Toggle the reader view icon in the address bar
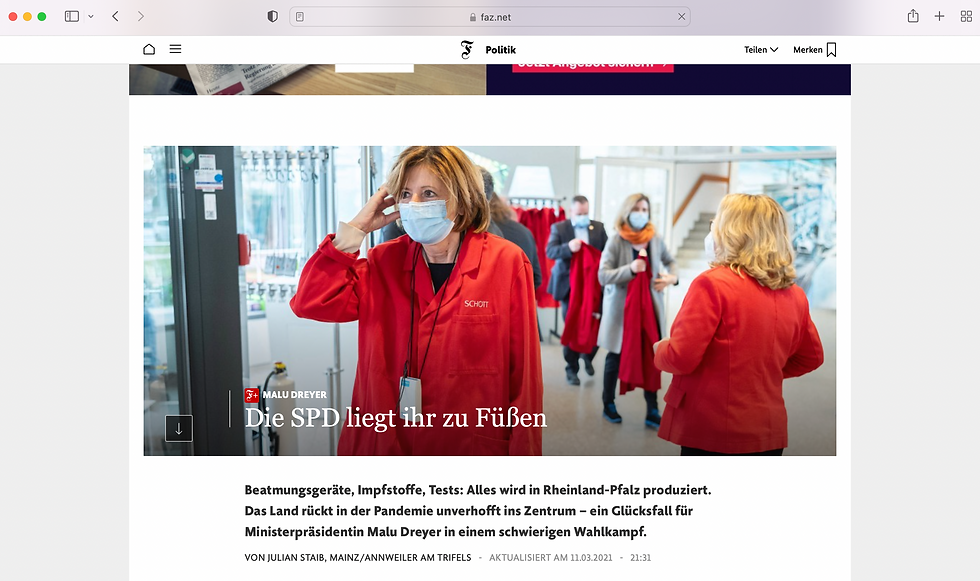This screenshot has height=581, width=980. (x=300, y=17)
